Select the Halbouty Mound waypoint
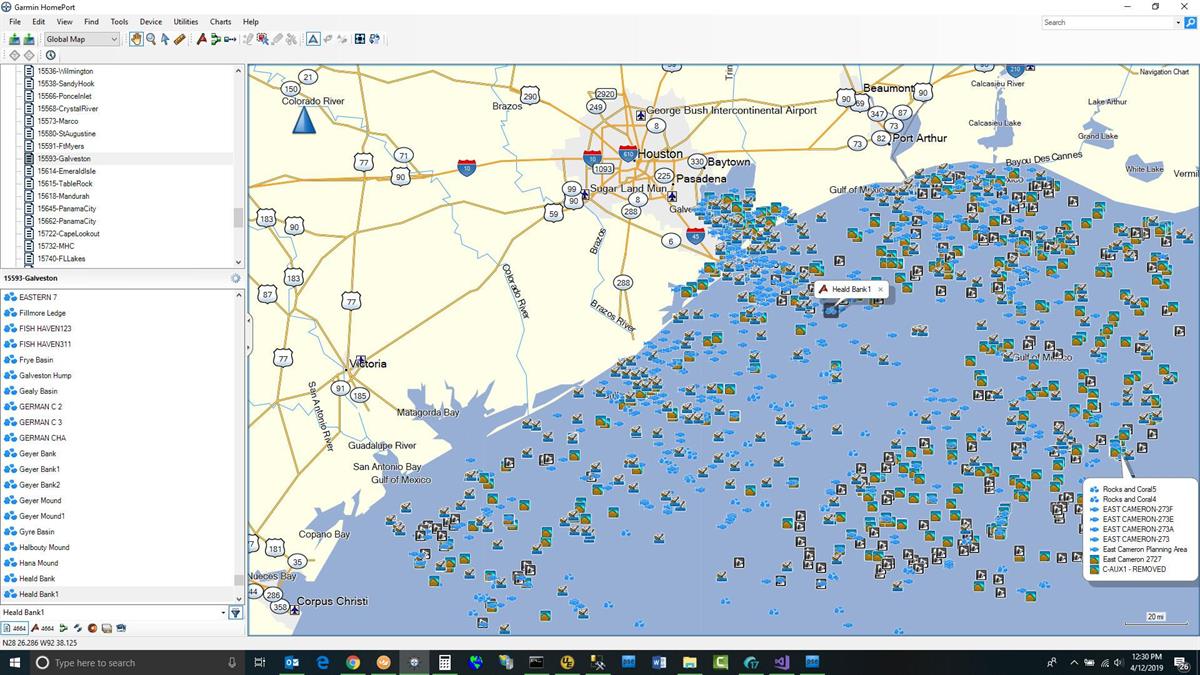 tap(117, 547)
